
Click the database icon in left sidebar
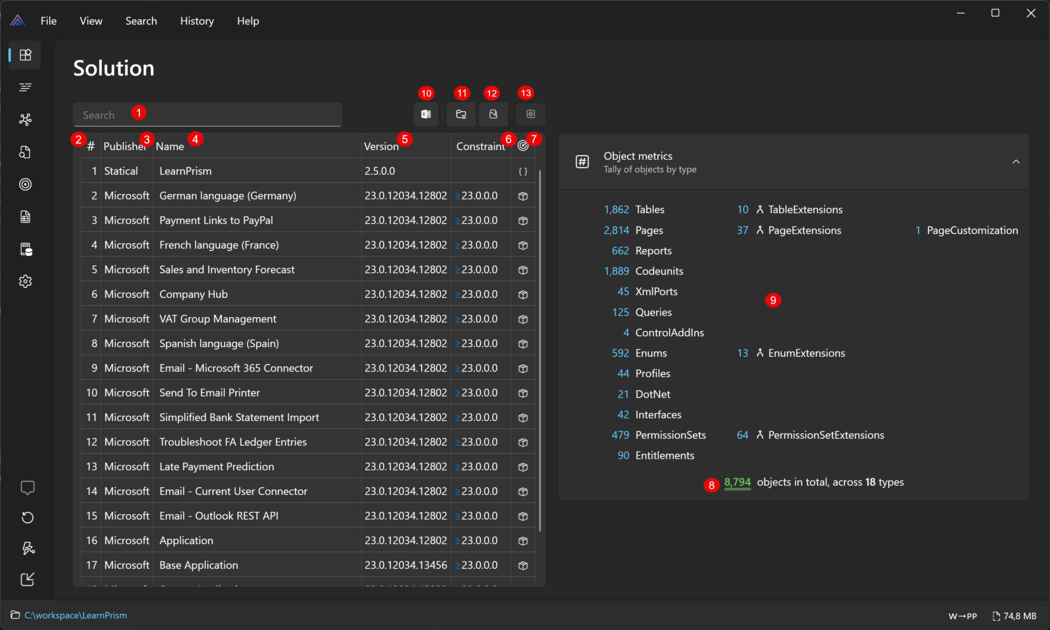click(x=25, y=249)
